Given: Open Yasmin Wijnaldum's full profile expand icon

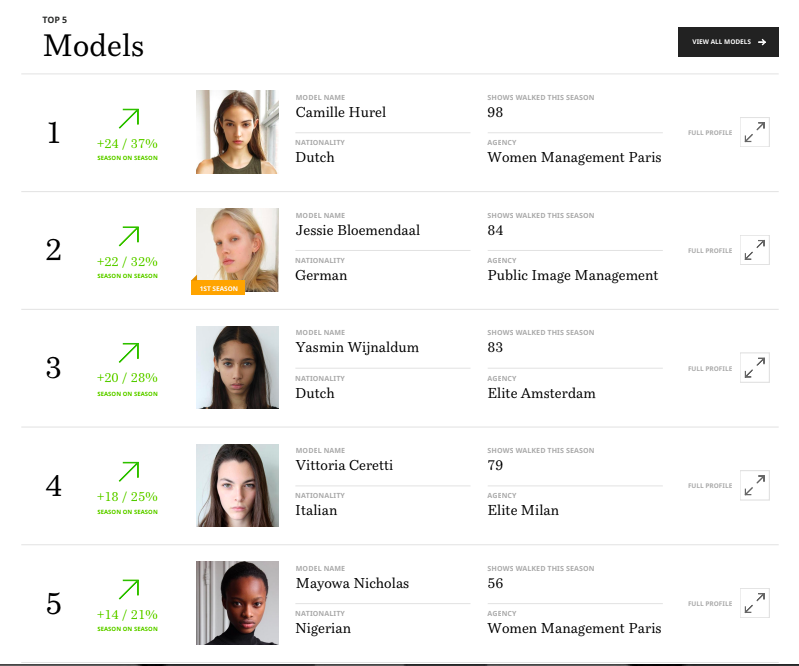Looking at the screenshot, I should 755,368.
